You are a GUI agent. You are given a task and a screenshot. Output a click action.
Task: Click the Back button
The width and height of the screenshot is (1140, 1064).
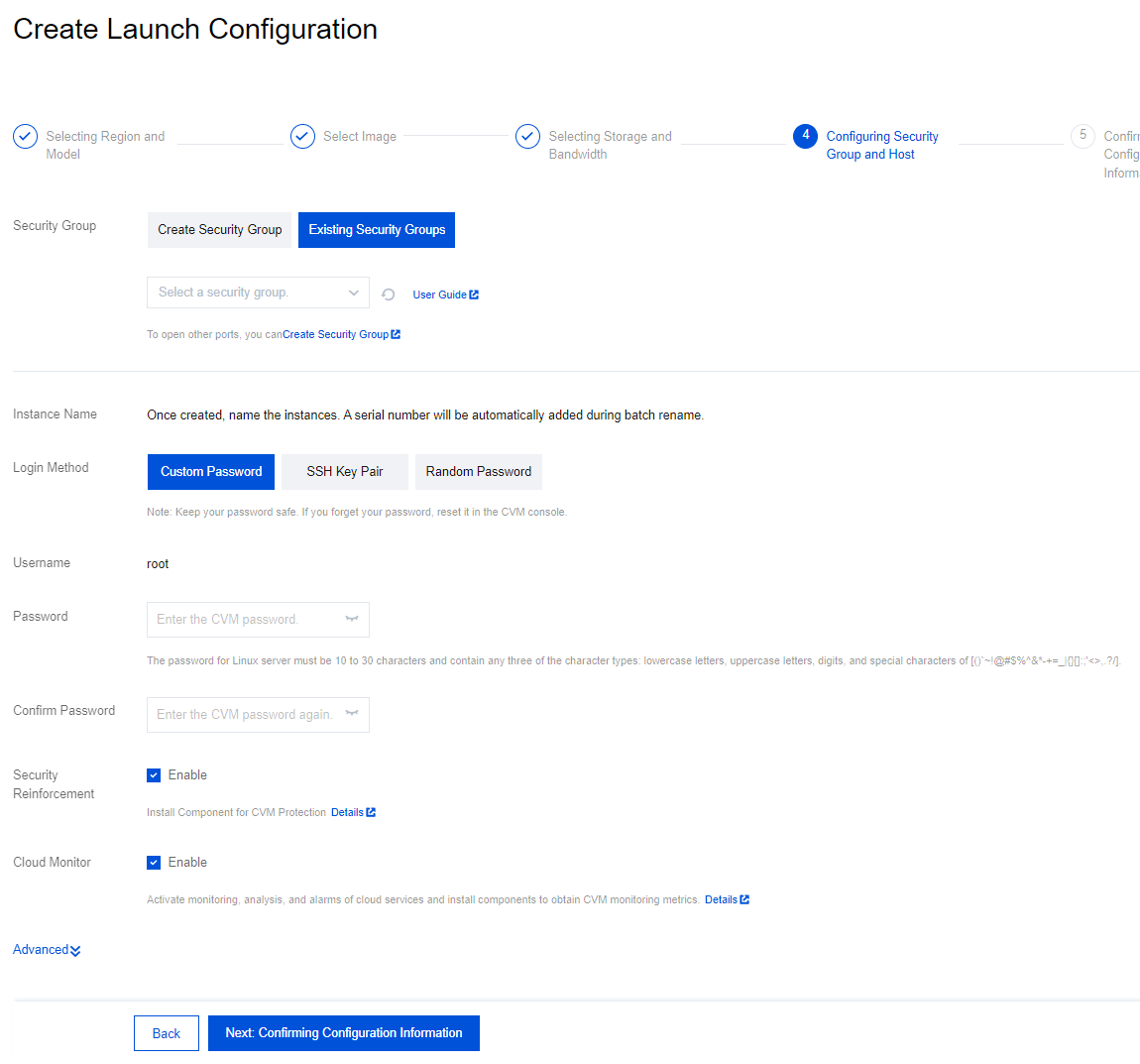point(167,1033)
